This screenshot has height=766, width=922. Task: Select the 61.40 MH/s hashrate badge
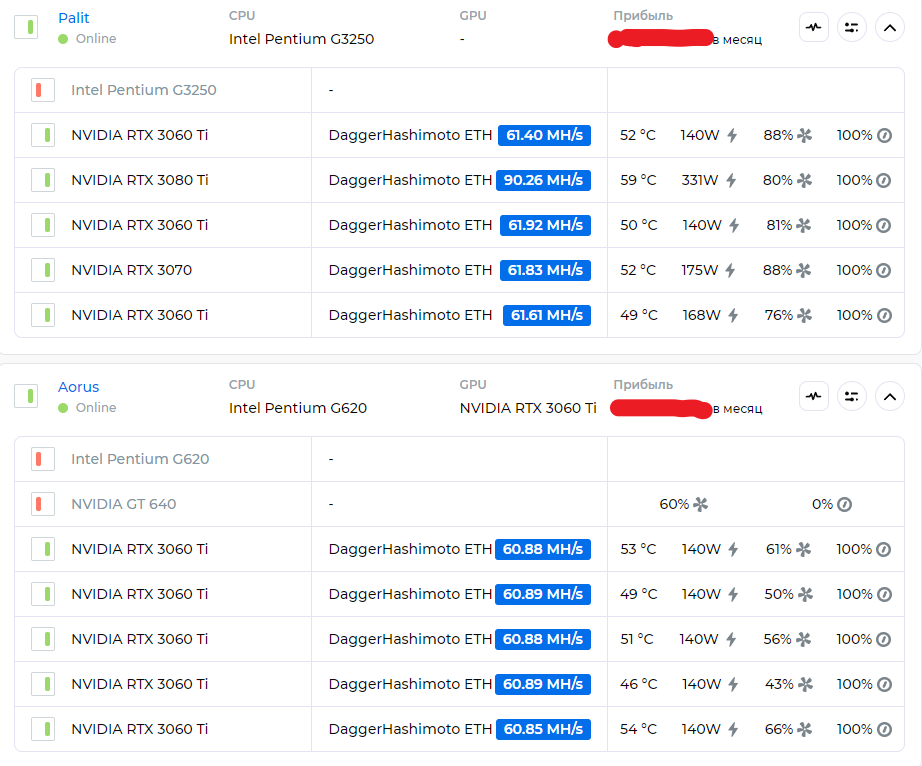pyautogui.click(x=544, y=135)
